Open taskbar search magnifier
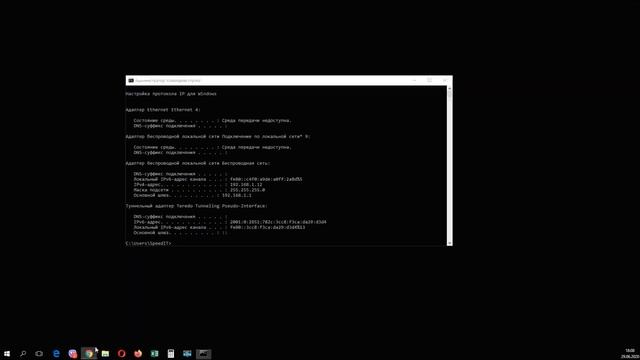The image size is (640, 360). click(x=23, y=353)
